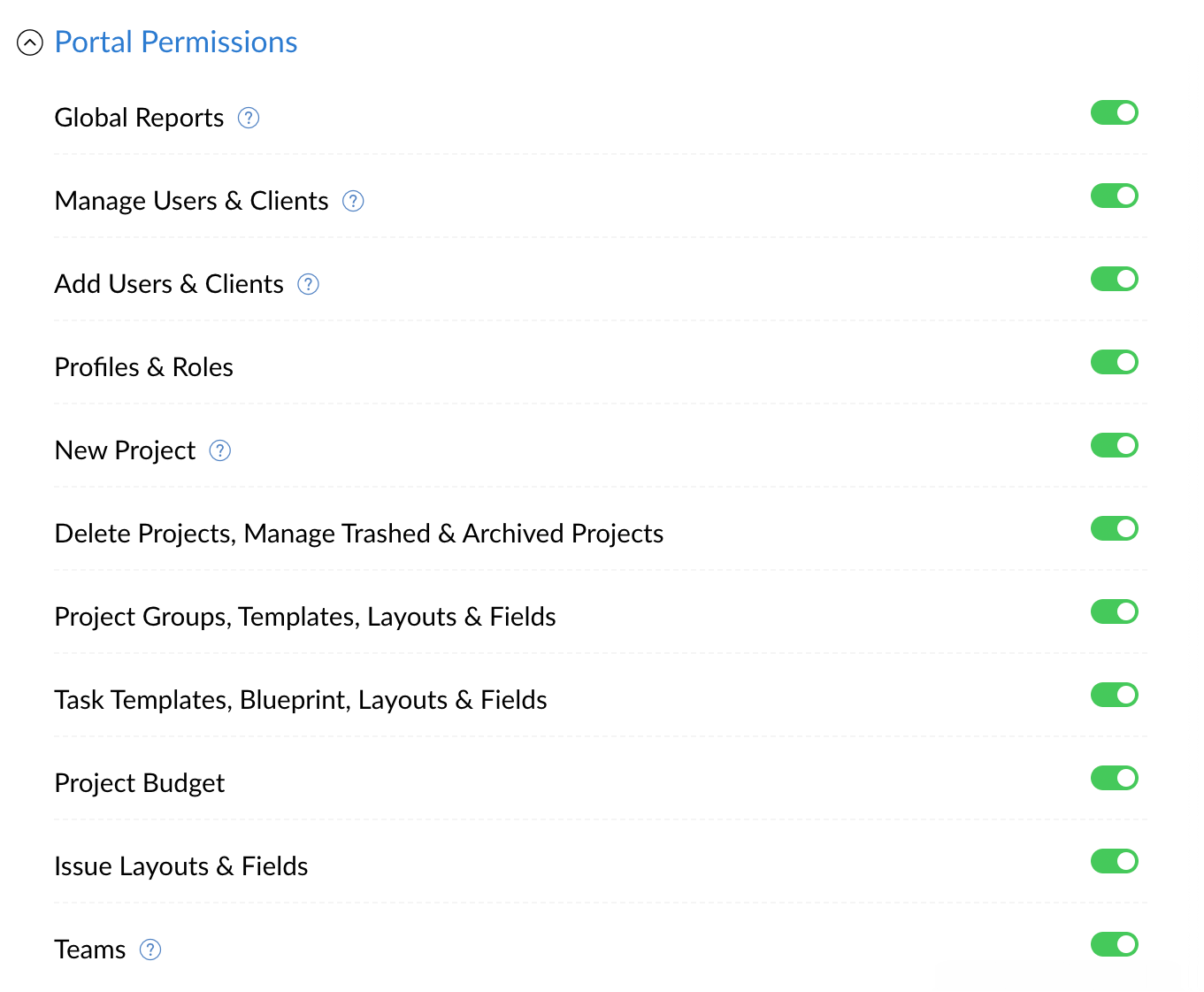
Task: Click question mark icon next to Teams
Action: (150, 950)
